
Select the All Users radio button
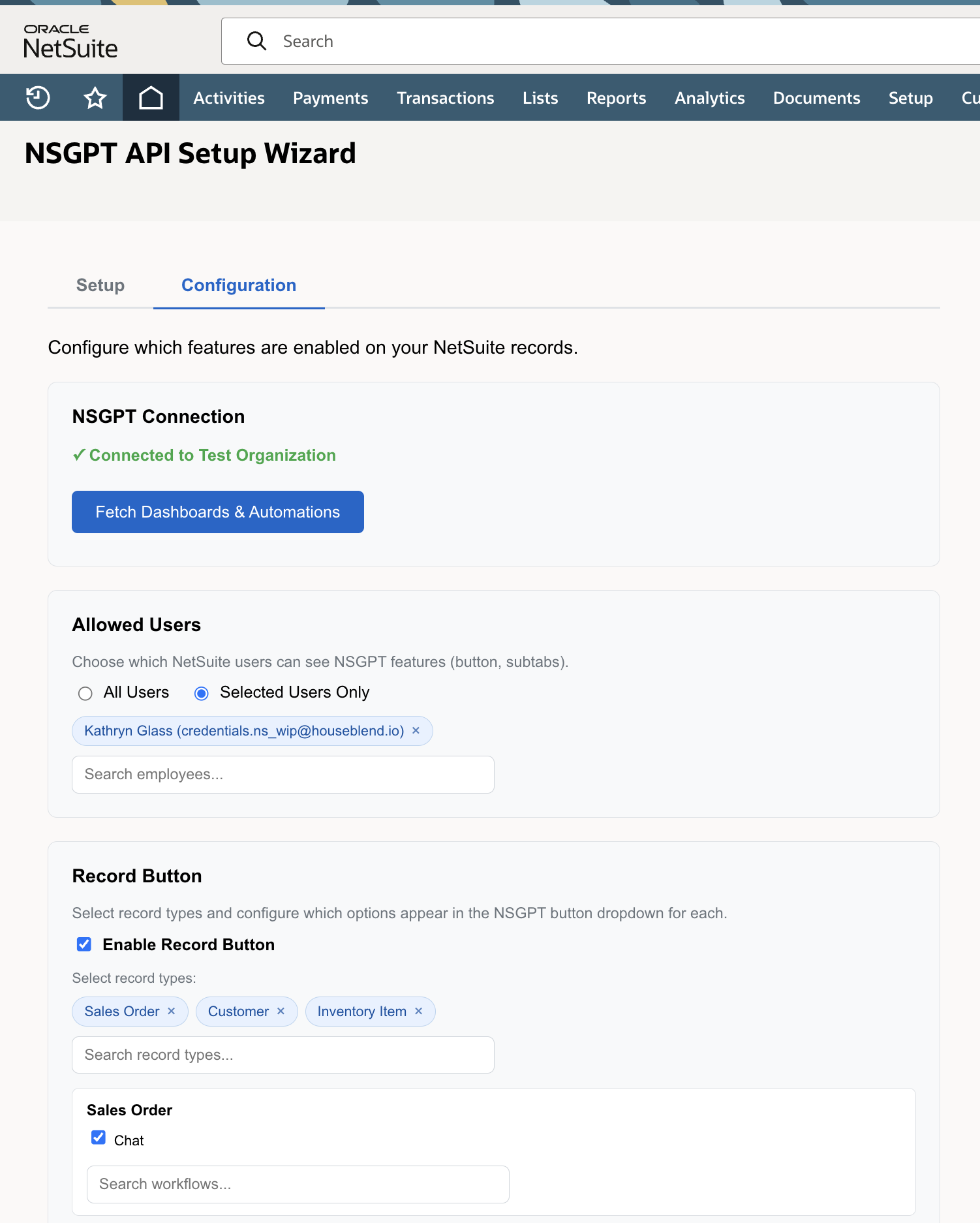[85, 693]
